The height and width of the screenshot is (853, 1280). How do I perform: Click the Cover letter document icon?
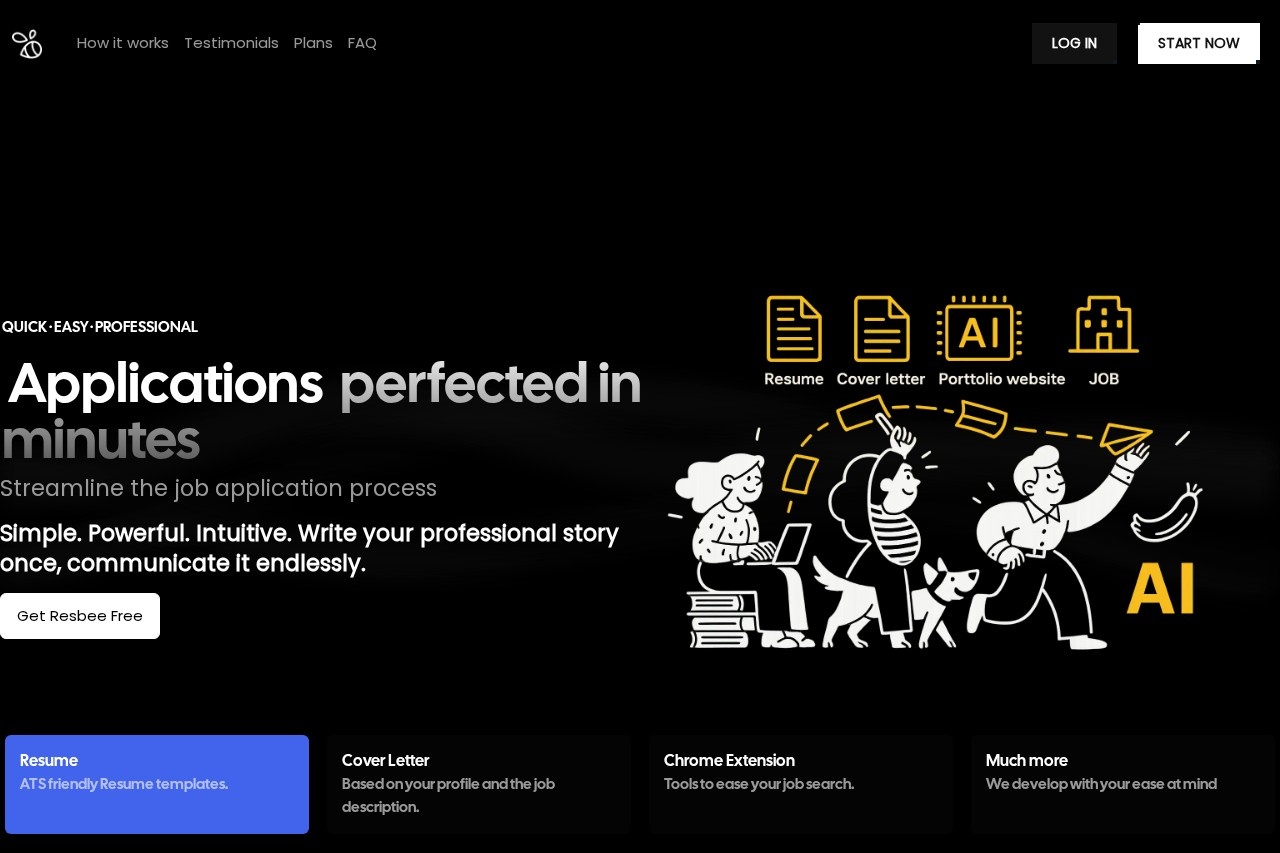(x=881, y=329)
